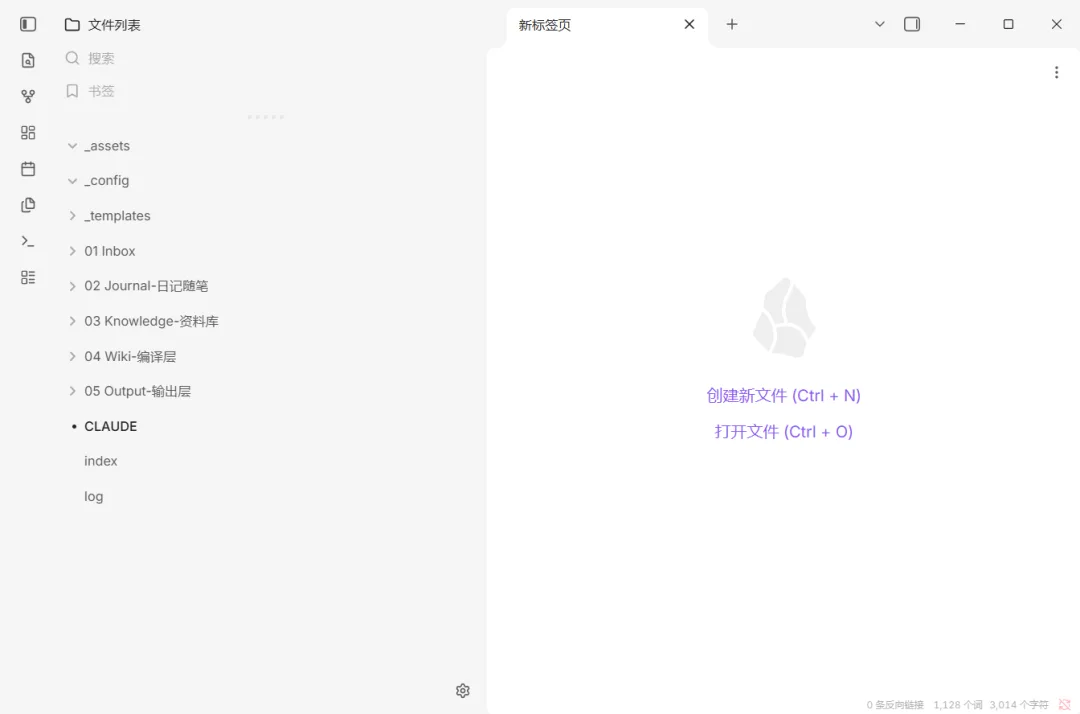This screenshot has height=714, width=1080.
Task: Open the log note
Action: [94, 496]
